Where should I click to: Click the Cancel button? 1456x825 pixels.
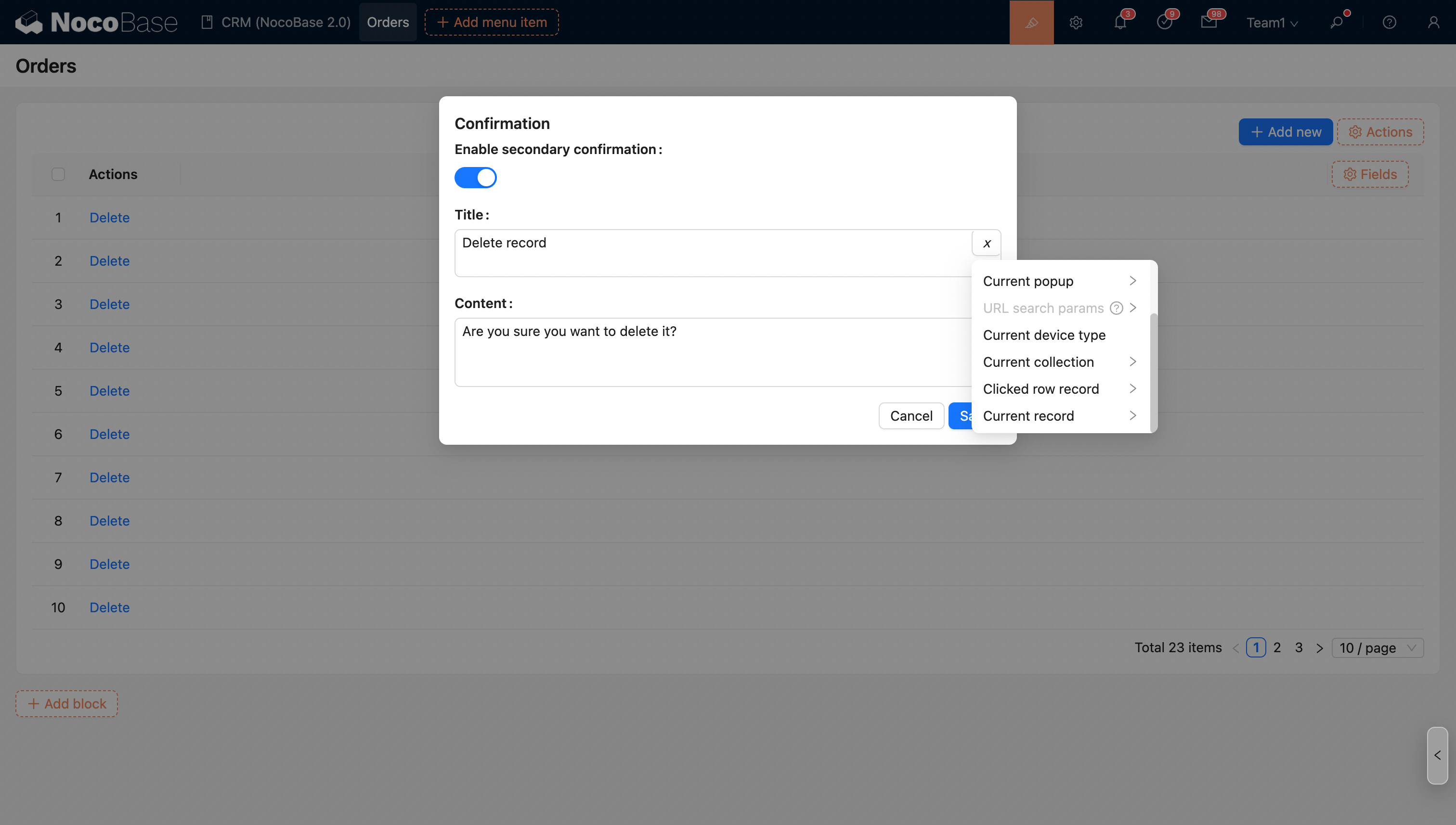pos(911,416)
